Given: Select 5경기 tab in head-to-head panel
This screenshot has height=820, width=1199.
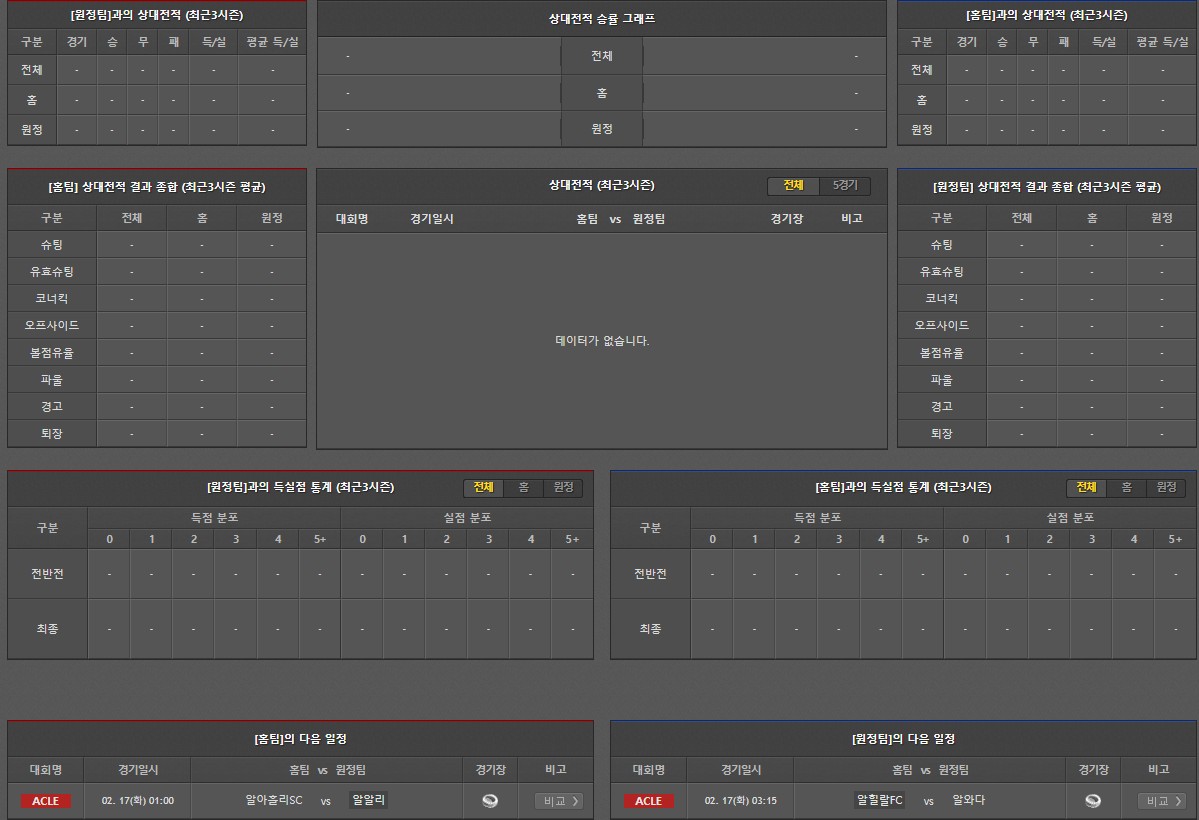Looking at the screenshot, I should point(845,186).
